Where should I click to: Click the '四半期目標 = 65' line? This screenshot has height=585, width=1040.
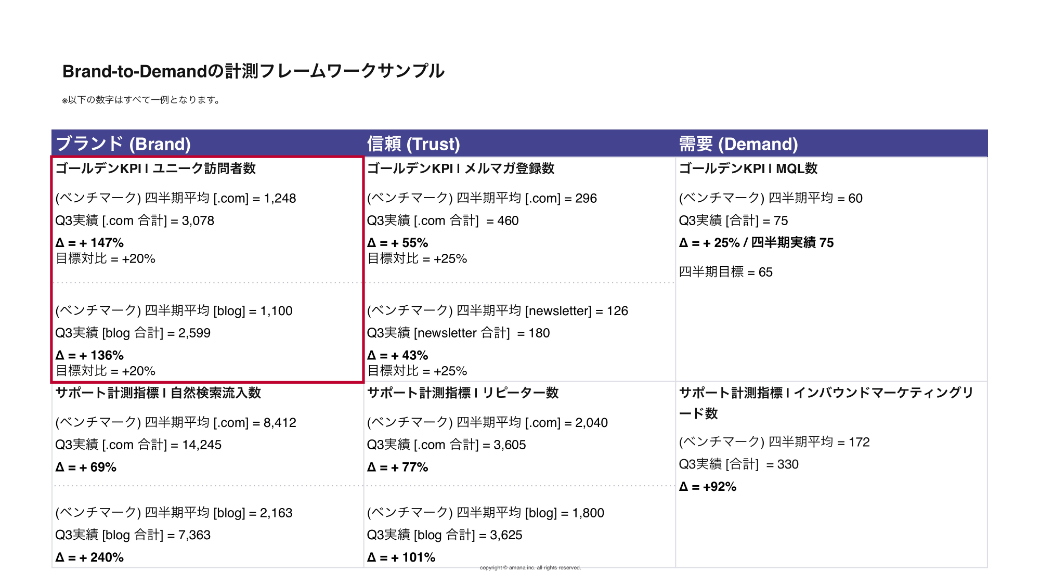point(726,272)
